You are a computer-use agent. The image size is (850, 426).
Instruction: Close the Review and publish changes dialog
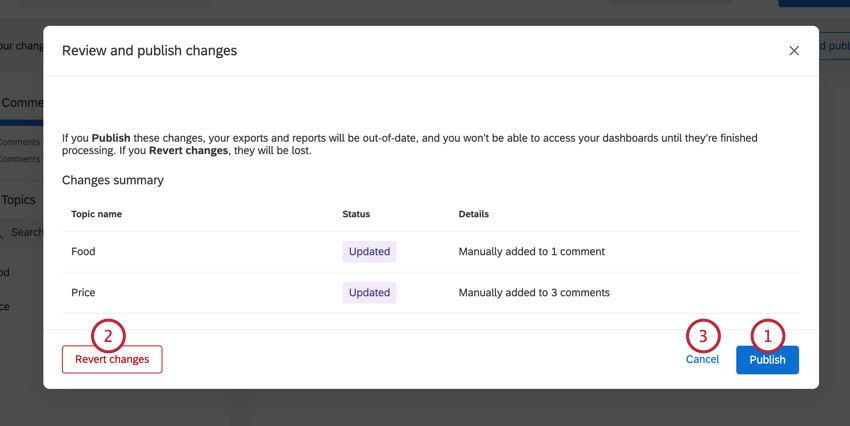click(x=794, y=51)
